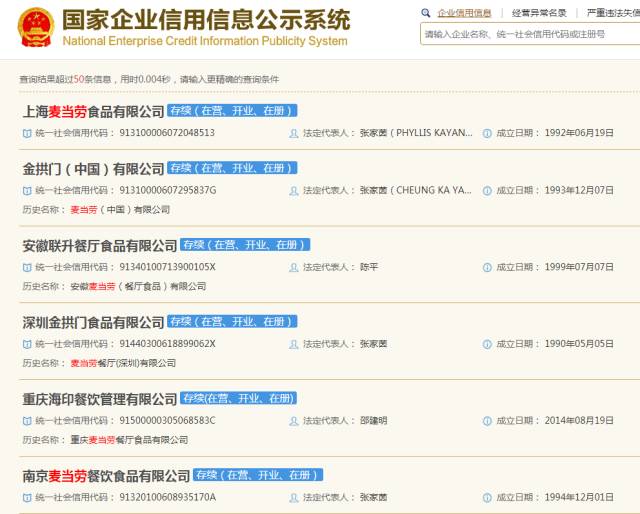Click the National Enterprise Credit site title
Viewport: 640px width, 514px height.
(206, 27)
